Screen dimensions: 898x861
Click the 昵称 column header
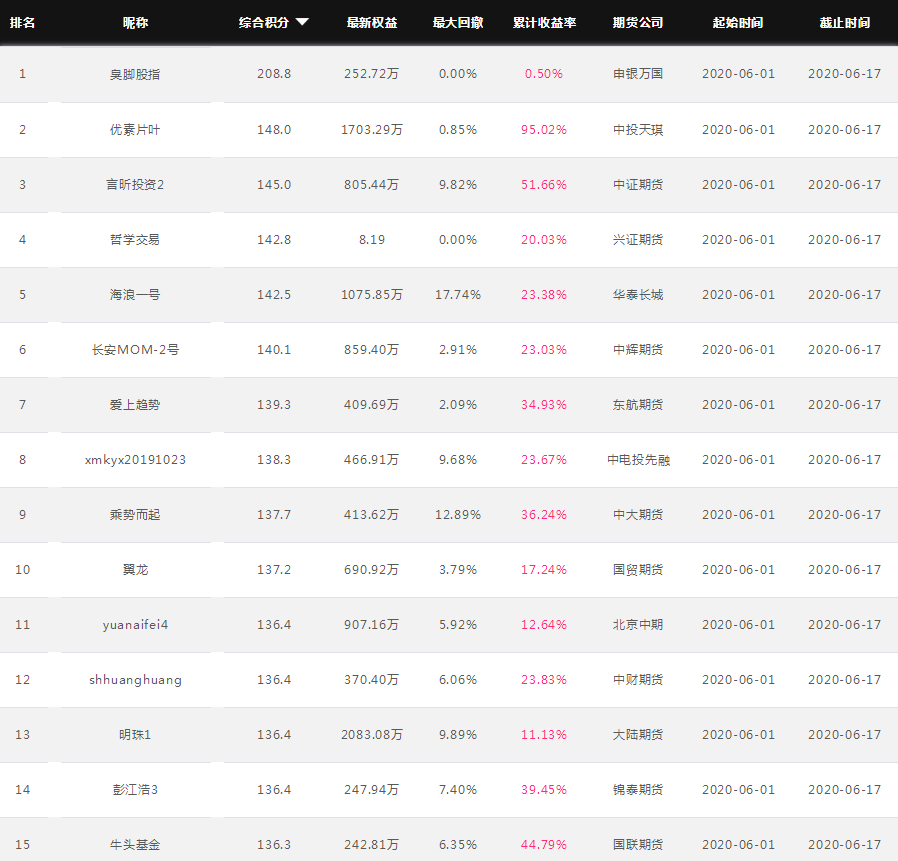click(x=135, y=22)
